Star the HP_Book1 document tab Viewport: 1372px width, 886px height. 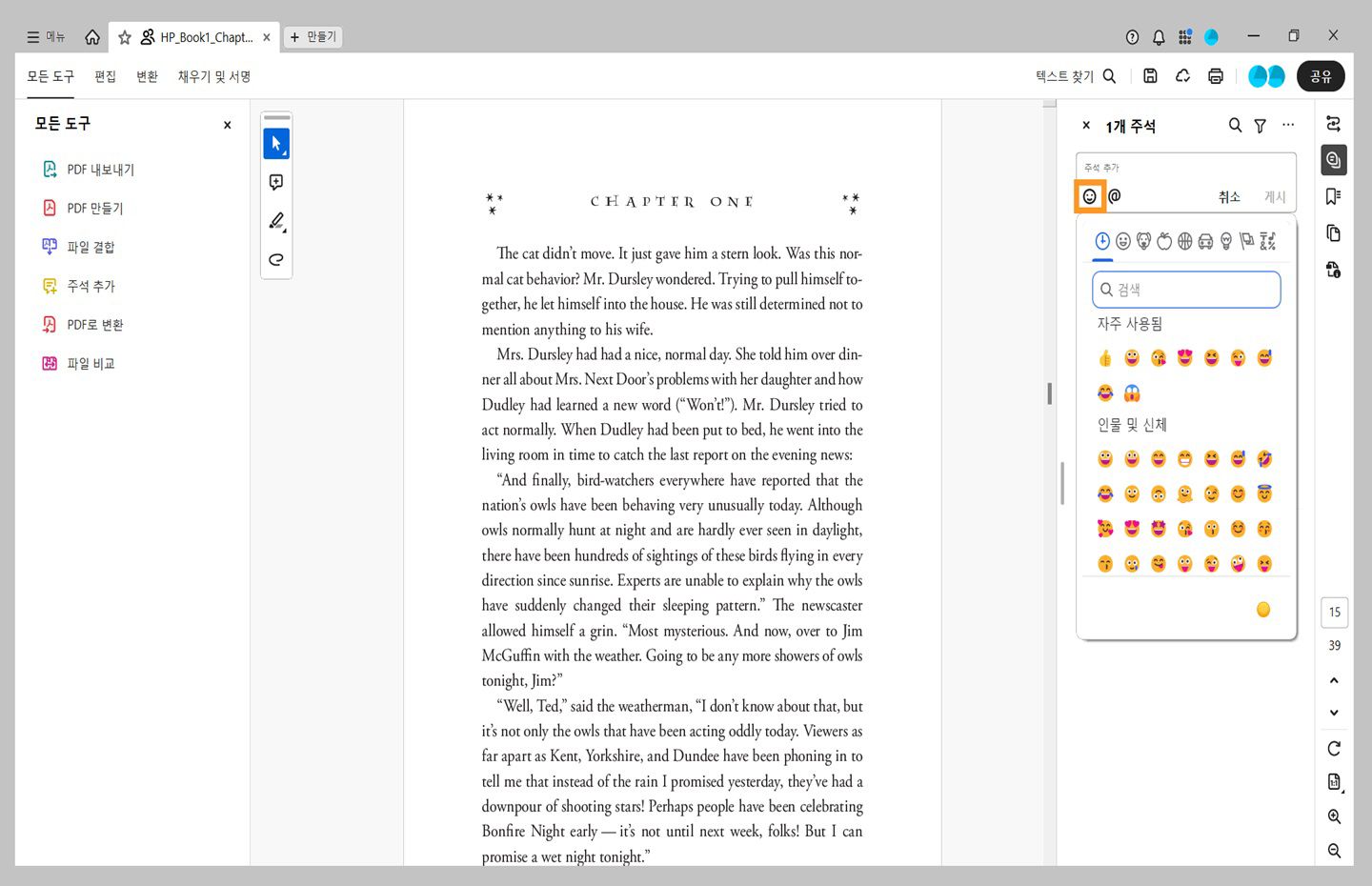coord(125,37)
